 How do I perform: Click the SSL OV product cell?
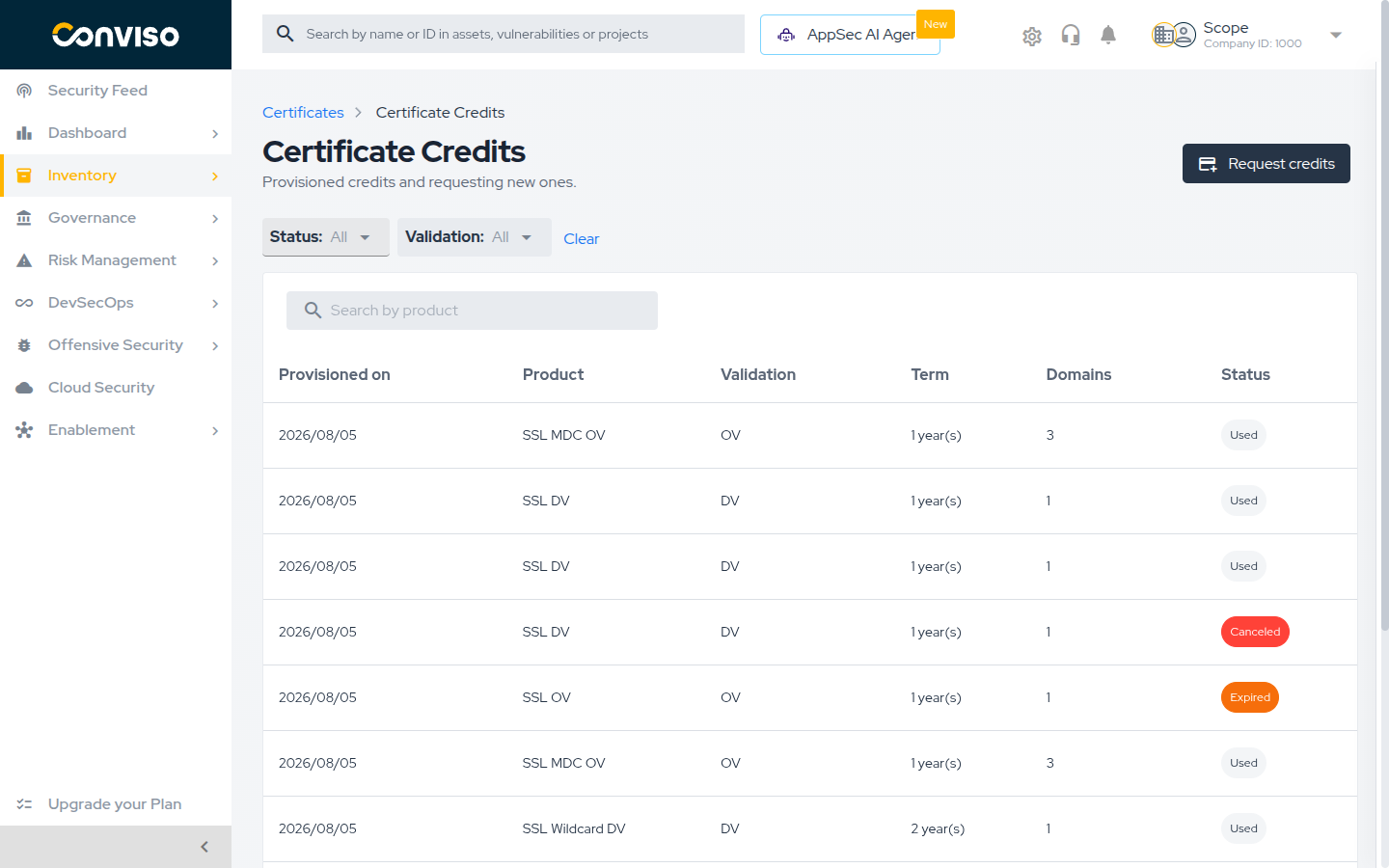pos(547,697)
